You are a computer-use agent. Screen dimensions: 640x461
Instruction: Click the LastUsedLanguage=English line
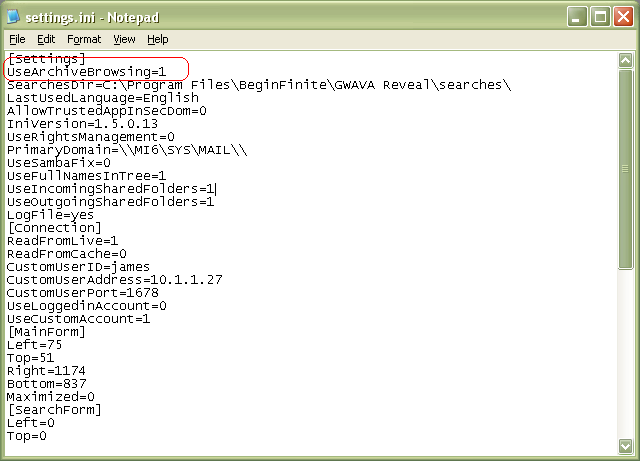point(103,98)
